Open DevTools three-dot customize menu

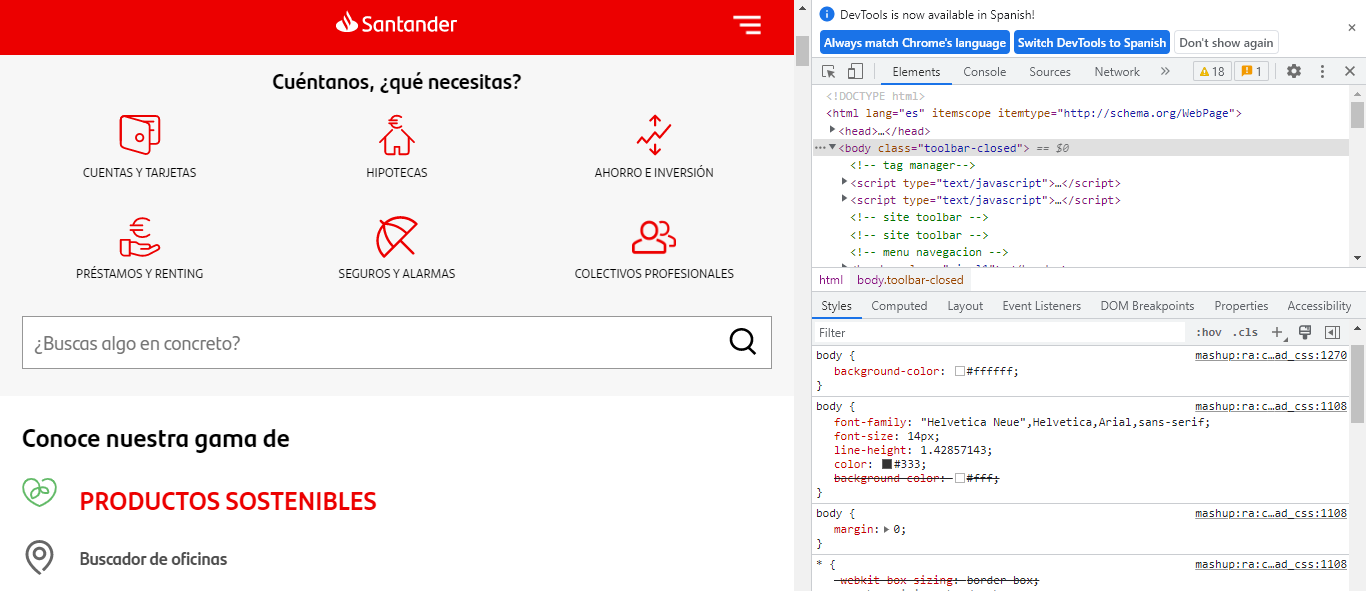point(1322,71)
